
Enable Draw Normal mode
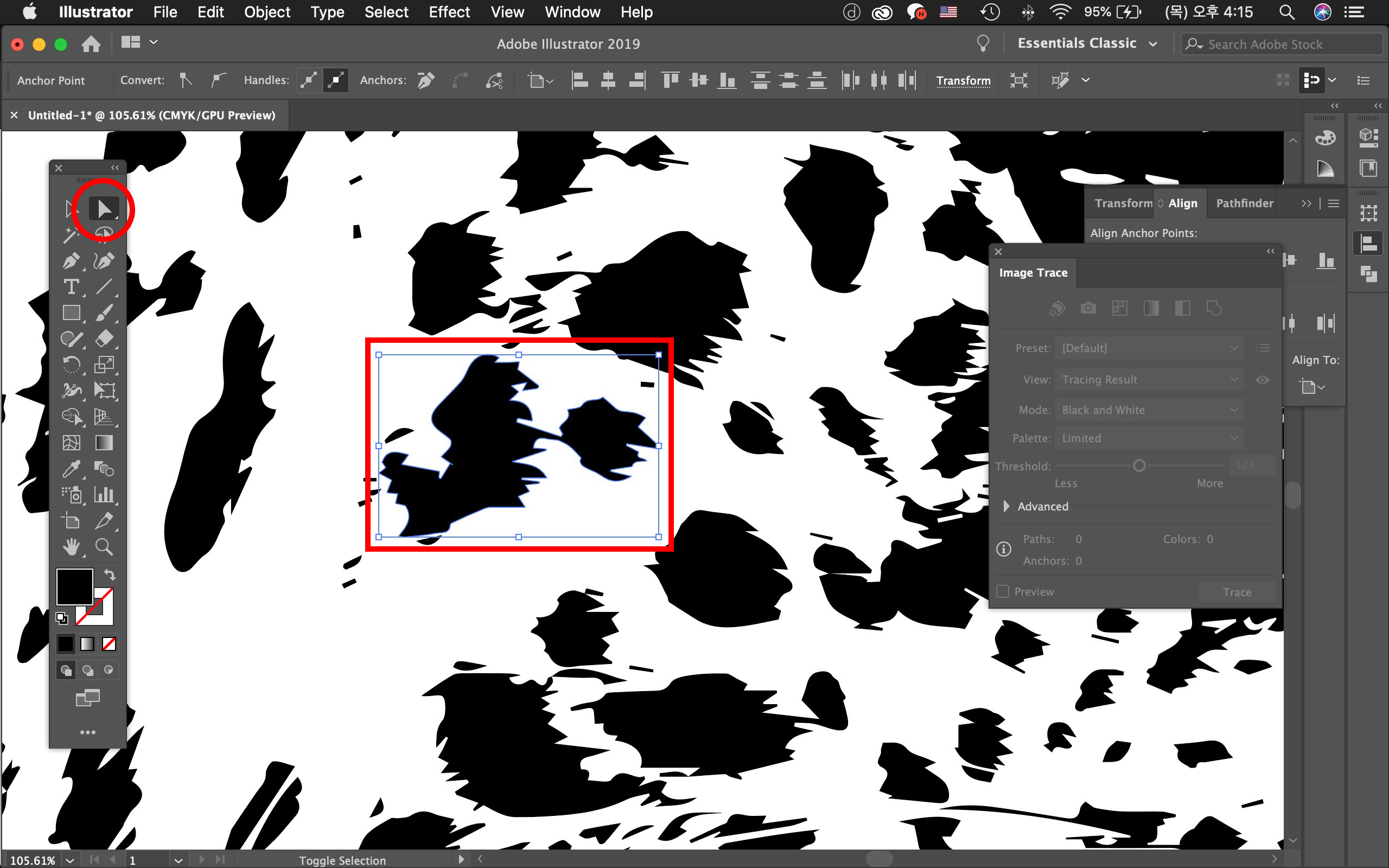click(x=66, y=670)
